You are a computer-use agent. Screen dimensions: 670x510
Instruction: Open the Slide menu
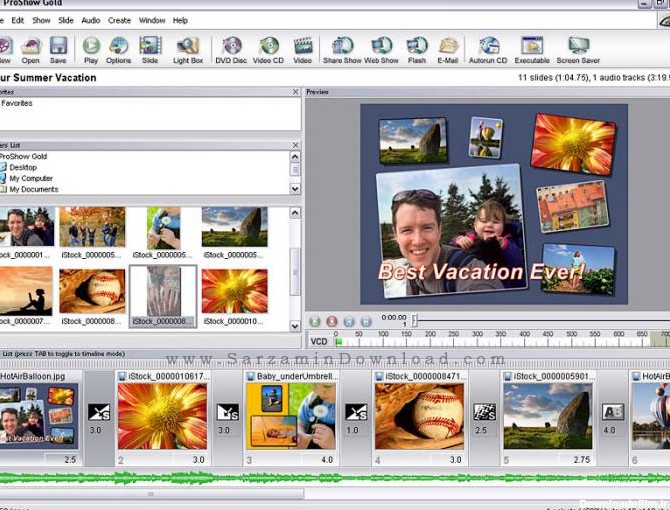pyautogui.click(x=66, y=21)
